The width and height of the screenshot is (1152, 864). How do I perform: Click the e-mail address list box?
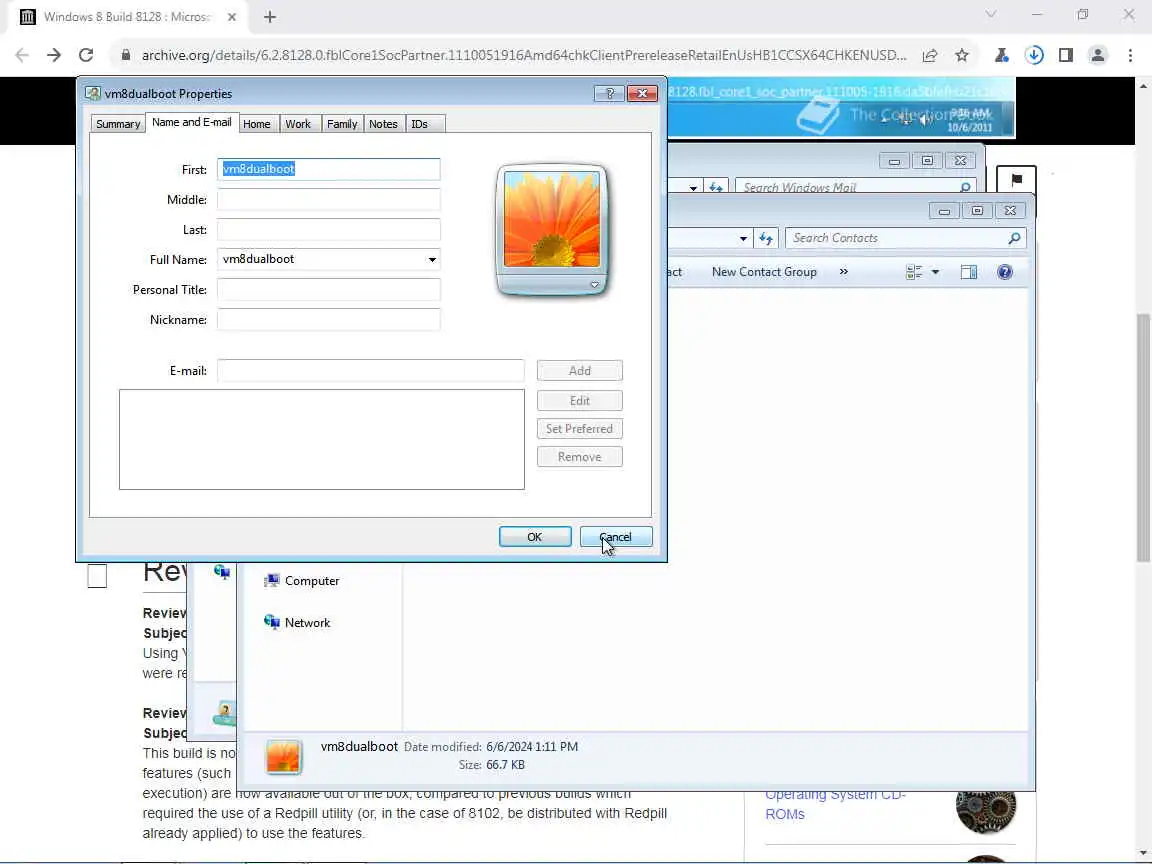(x=322, y=439)
